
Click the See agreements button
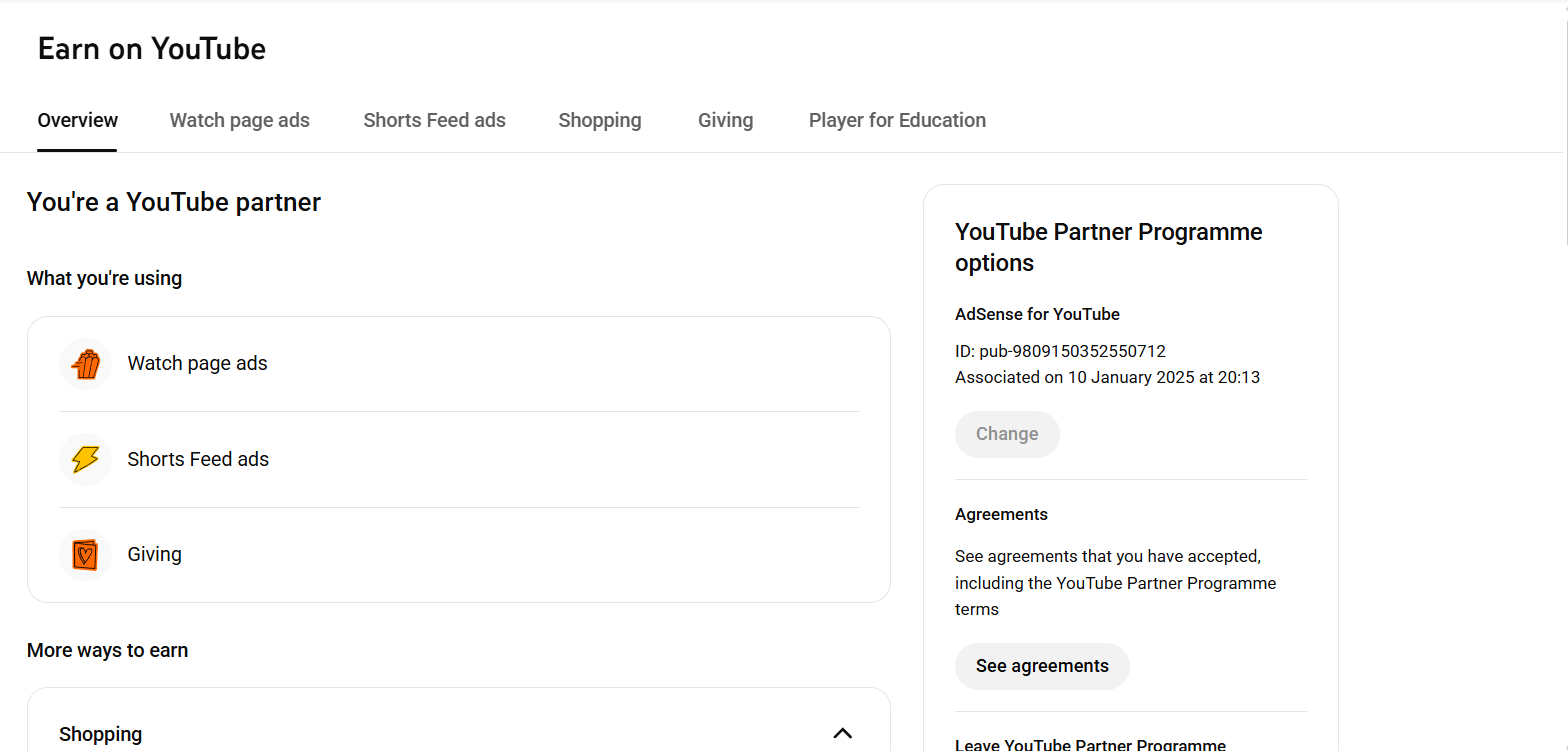click(1041, 666)
